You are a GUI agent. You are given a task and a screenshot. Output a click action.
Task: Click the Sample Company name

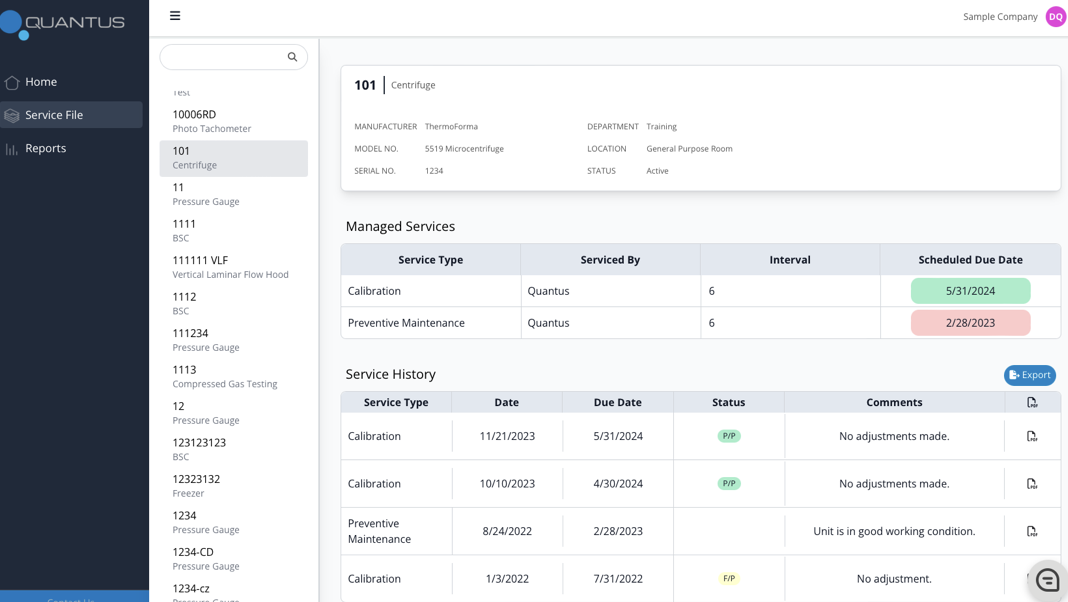999,17
